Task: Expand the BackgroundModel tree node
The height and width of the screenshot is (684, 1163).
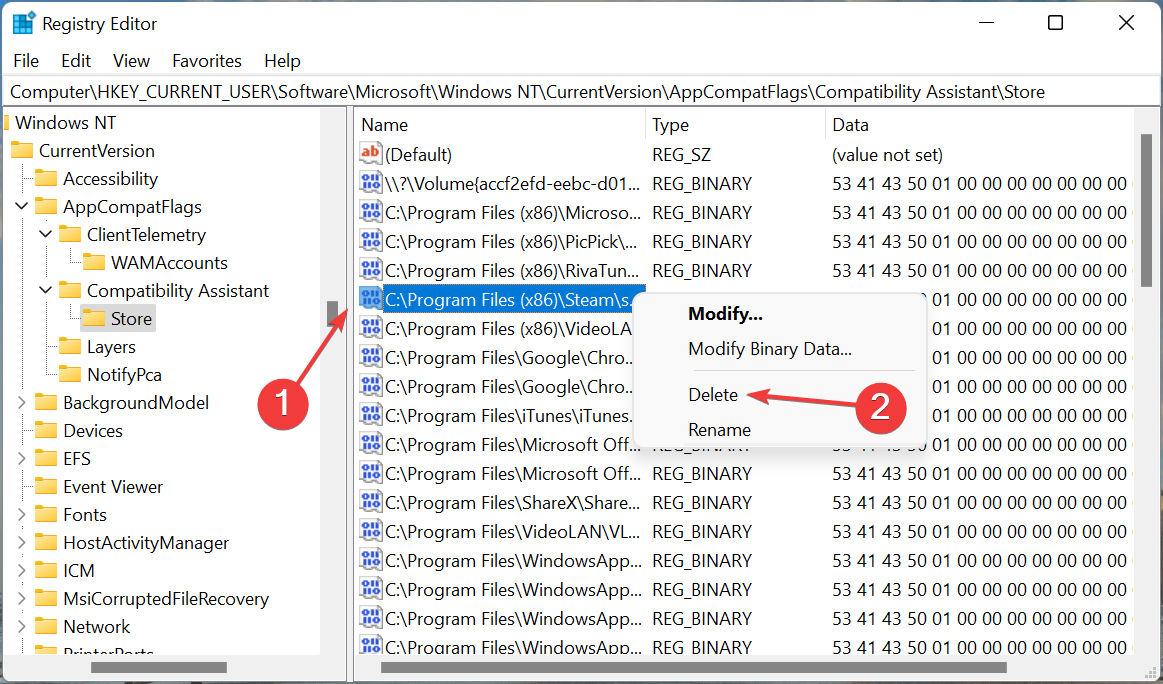Action: (x=22, y=403)
